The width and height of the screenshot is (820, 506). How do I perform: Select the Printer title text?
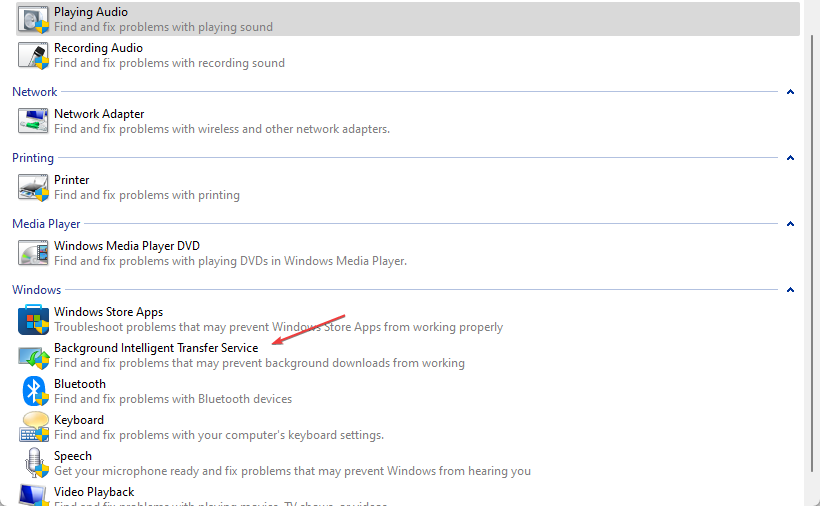tap(72, 180)
